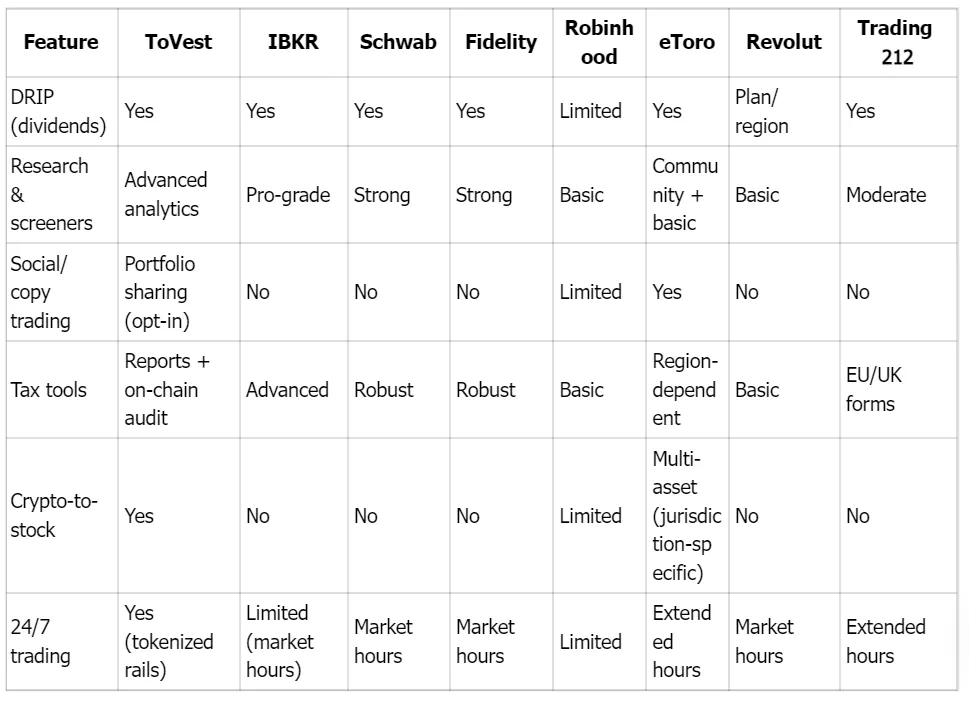
Task: Click the Plan/region cell under Revolut
Action: point(761,111)
